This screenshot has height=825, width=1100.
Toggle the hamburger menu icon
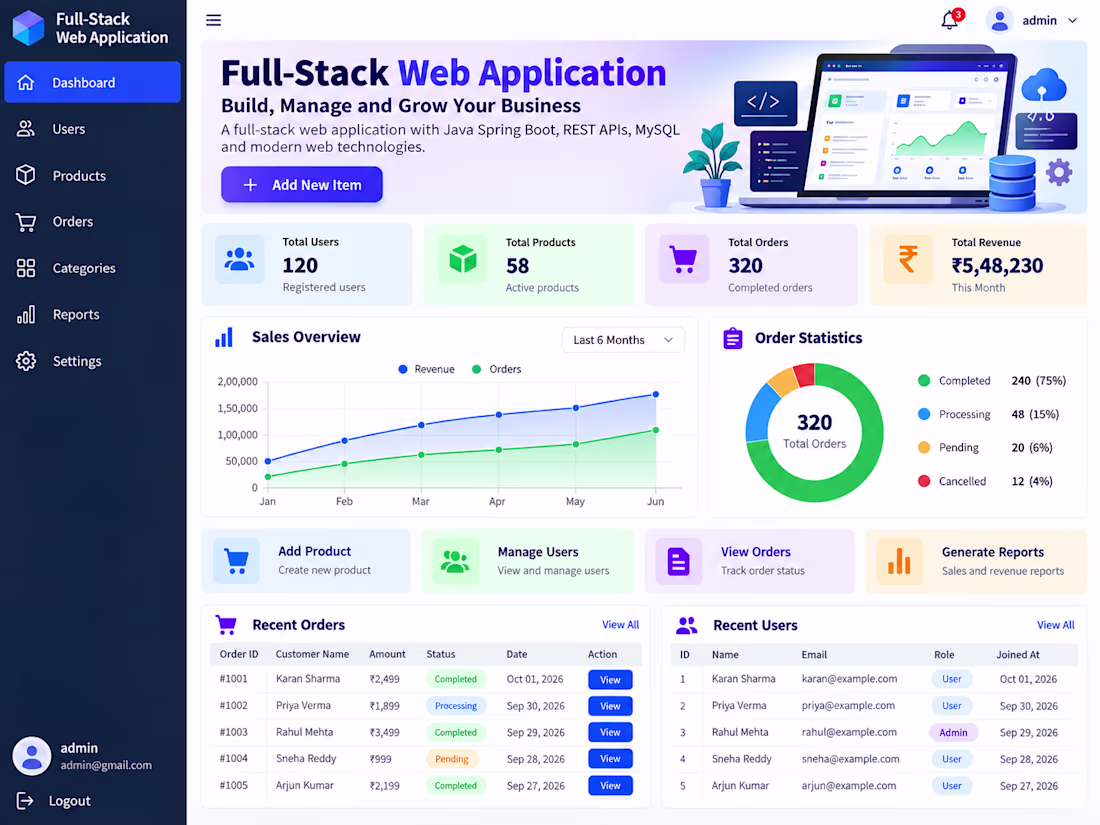(213, 20)
